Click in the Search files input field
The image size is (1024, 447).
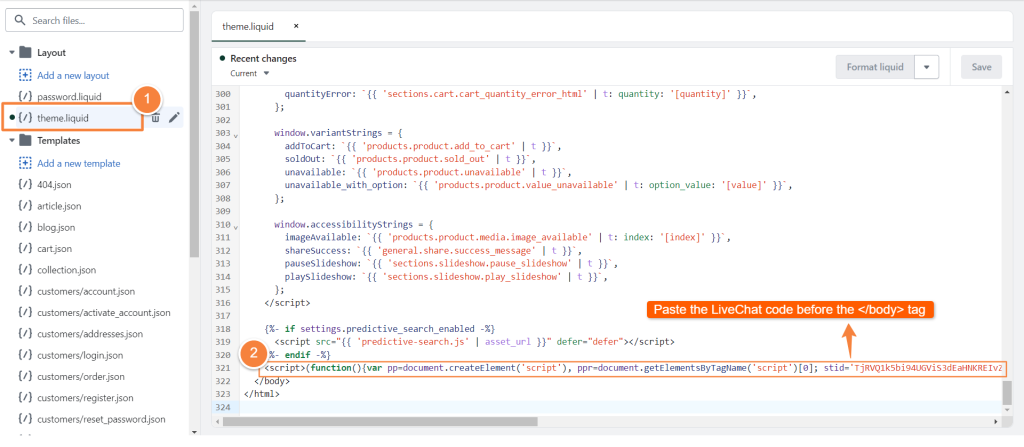click(100, 20)
